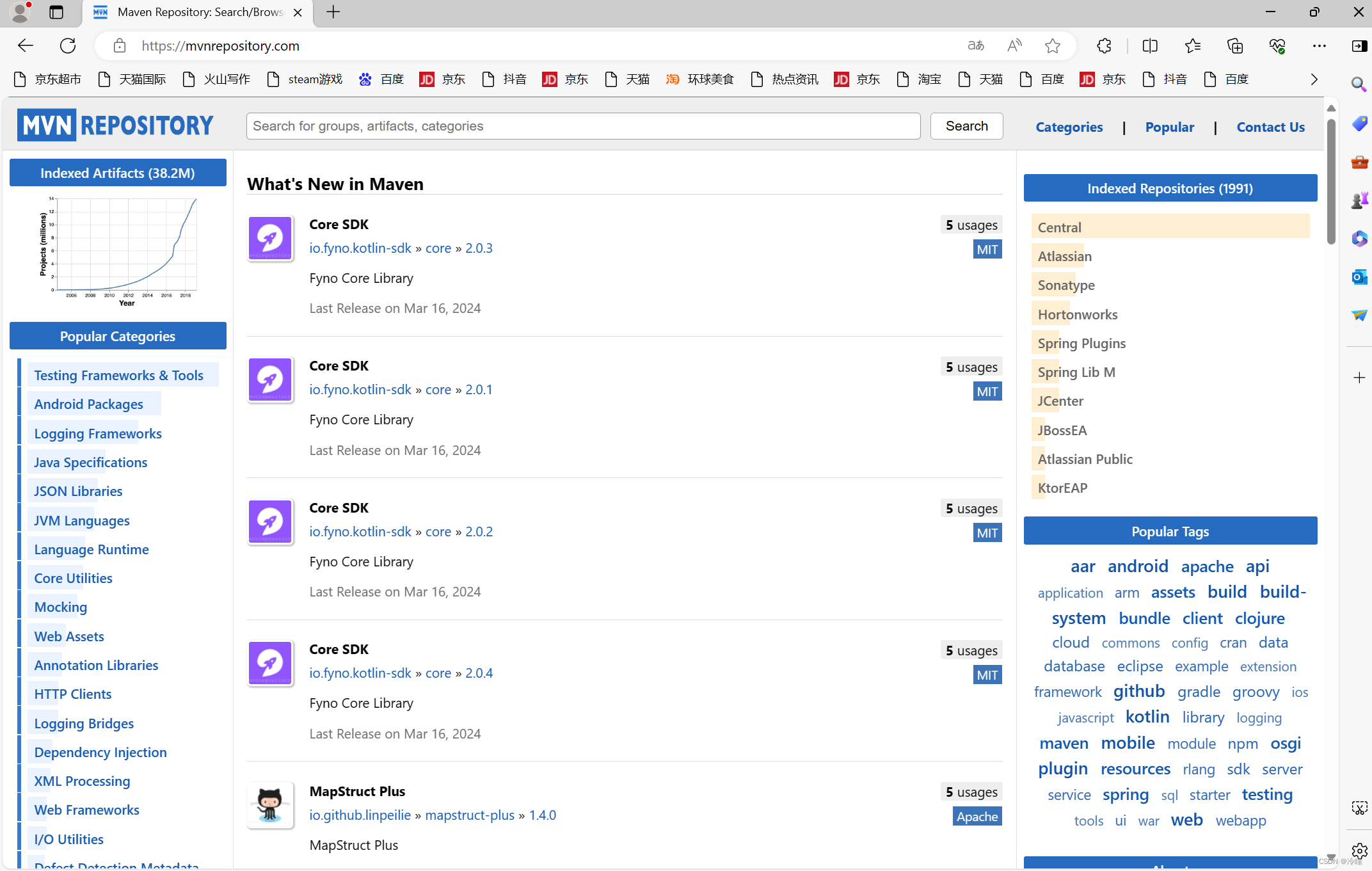This screenshot has height=871, width=1372.
Task: Open the Core SDK 2.0.3 rocket thumbnail
Action: tap(270, 238)
